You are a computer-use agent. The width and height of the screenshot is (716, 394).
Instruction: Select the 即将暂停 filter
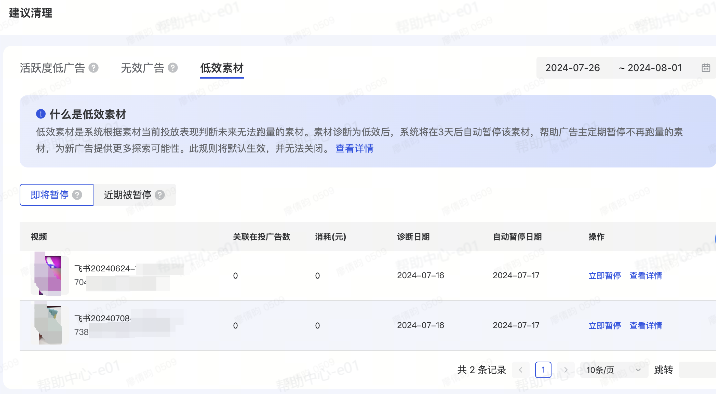tap(57, 195)
